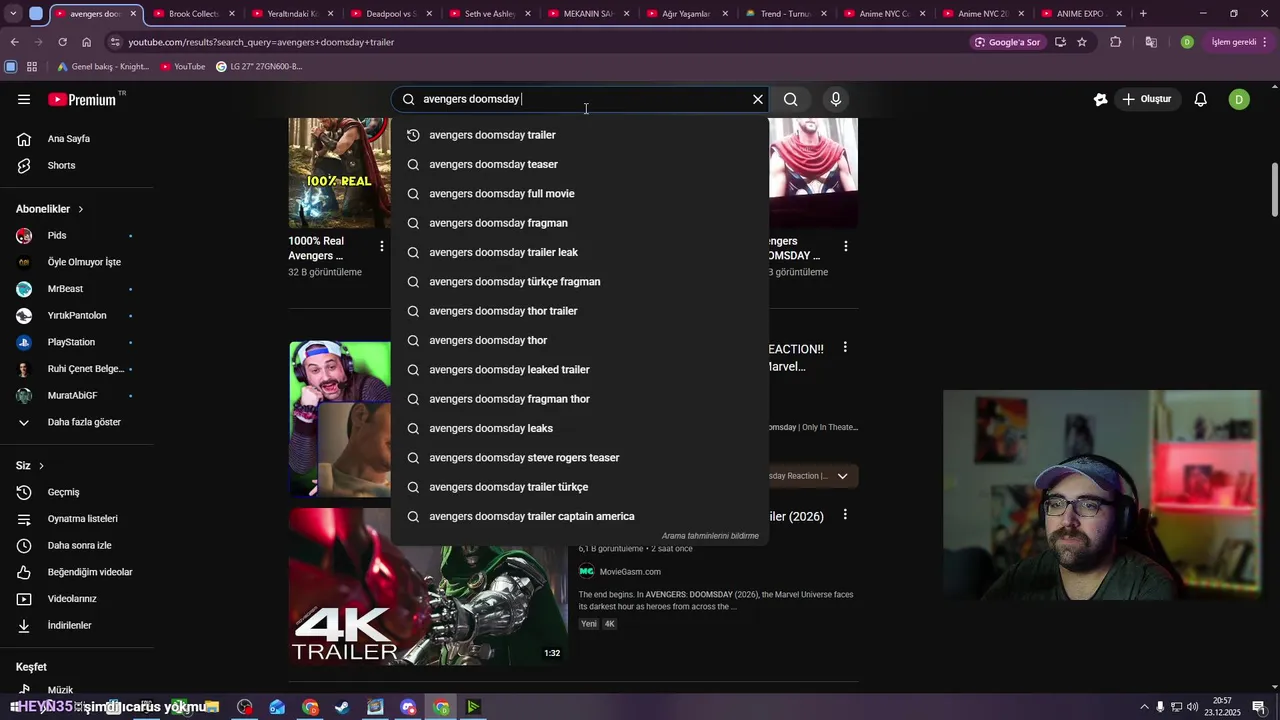This screenshot has height=720, width=1280.
Task: Open İndirilenler downloads
Action: tap(76, 625)
